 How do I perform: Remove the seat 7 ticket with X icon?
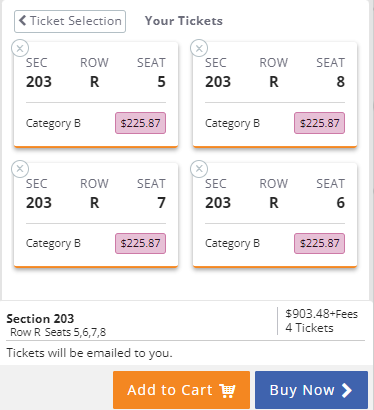(x=20, y=169)
